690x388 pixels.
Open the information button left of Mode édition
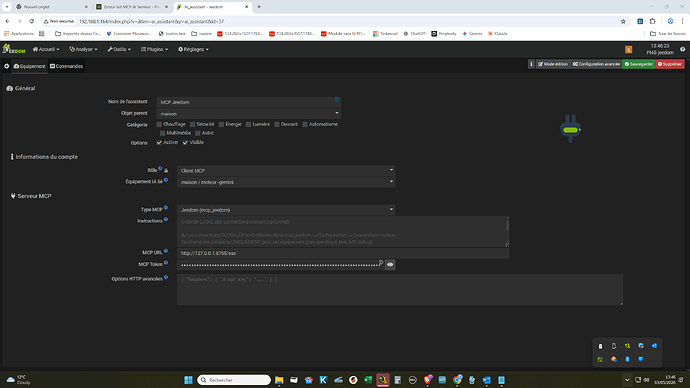click(531, 64)
